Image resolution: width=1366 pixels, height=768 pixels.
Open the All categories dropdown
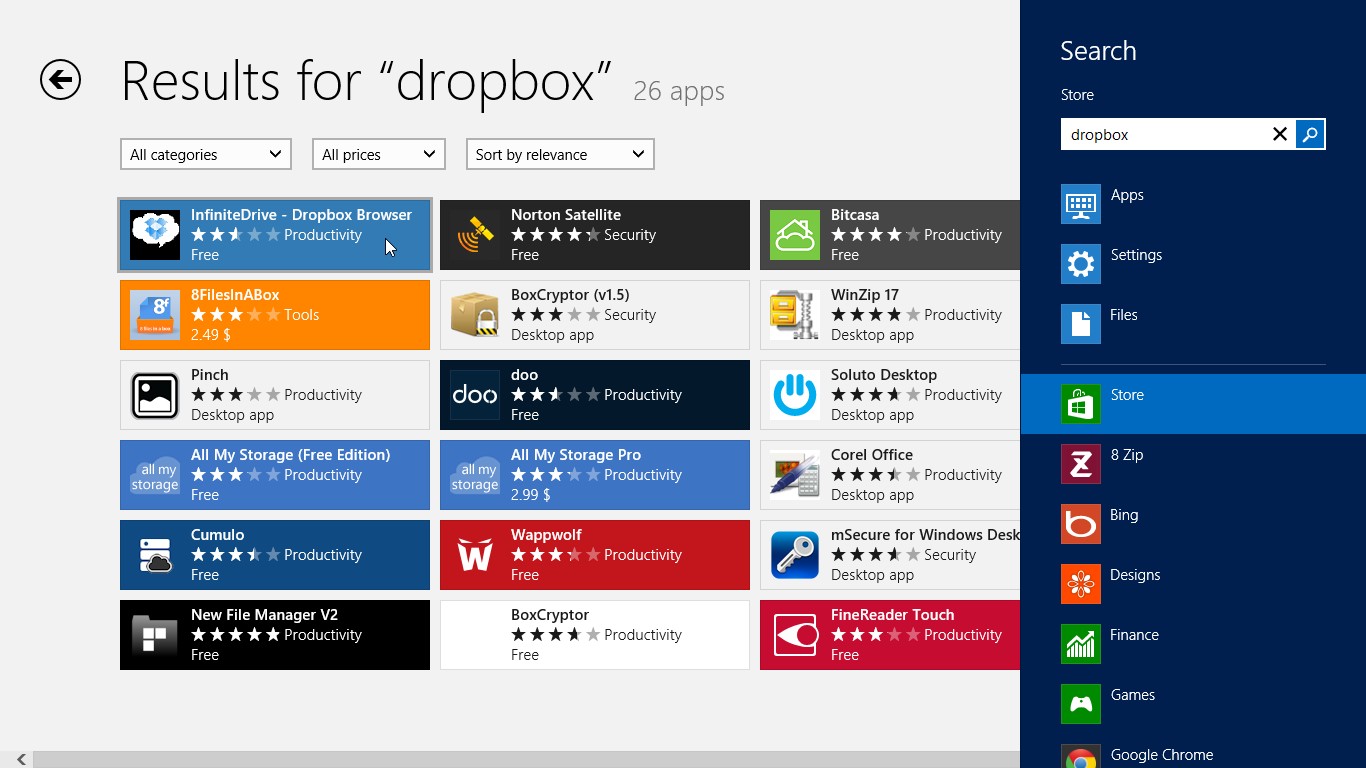pyautogui.click(x=206, y=154)
